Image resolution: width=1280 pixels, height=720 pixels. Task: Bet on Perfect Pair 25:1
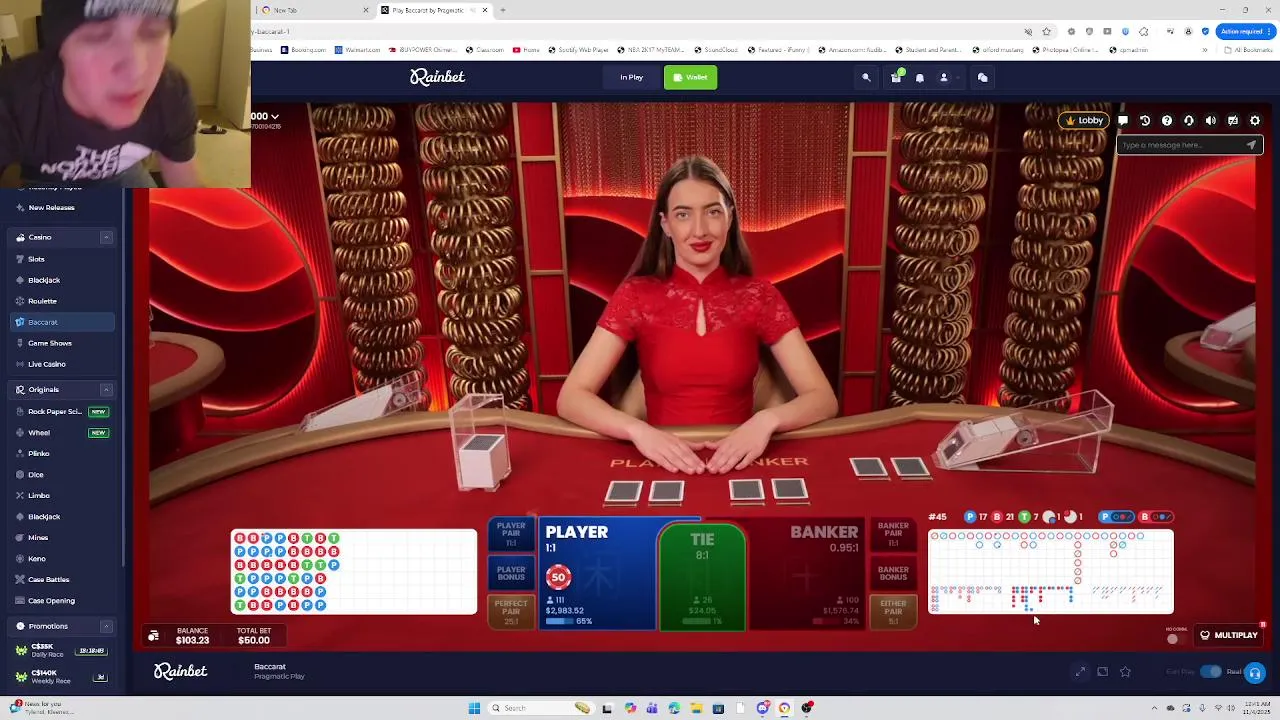click(511, 612)
